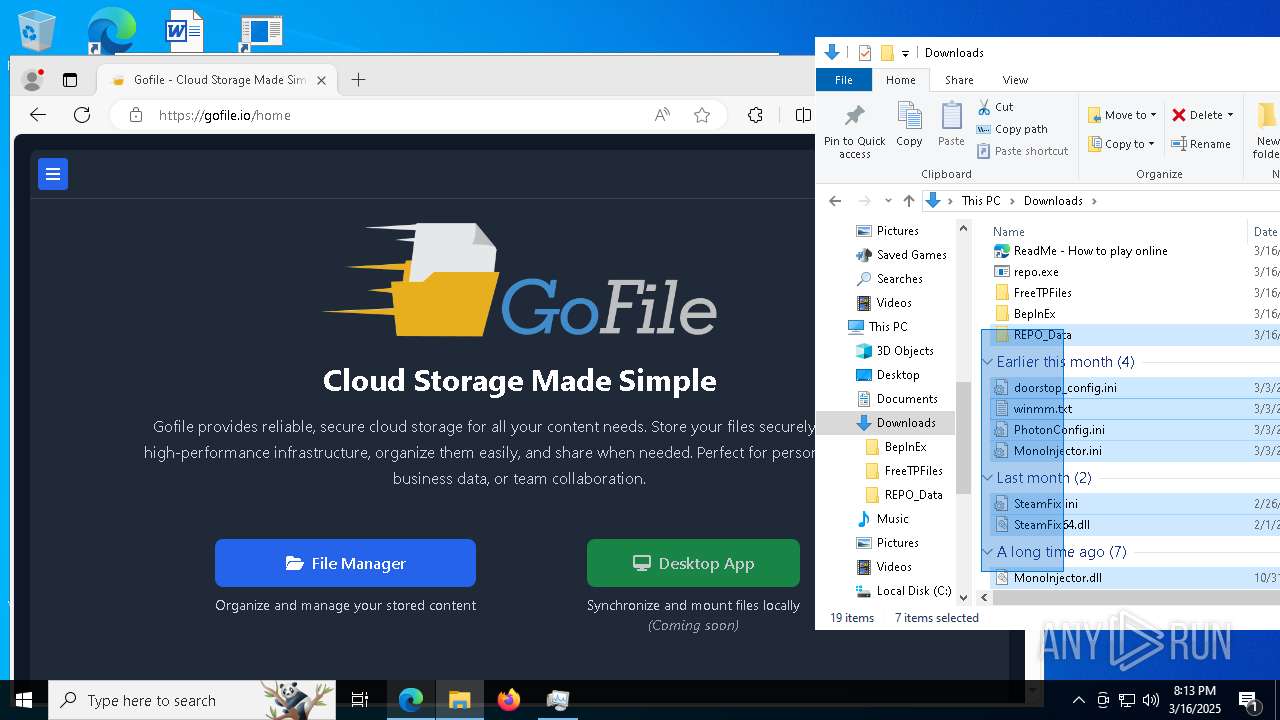The image size is (1280, 720).
Task: Open the Move to dropdown
Action: [x=1122, y=115]
